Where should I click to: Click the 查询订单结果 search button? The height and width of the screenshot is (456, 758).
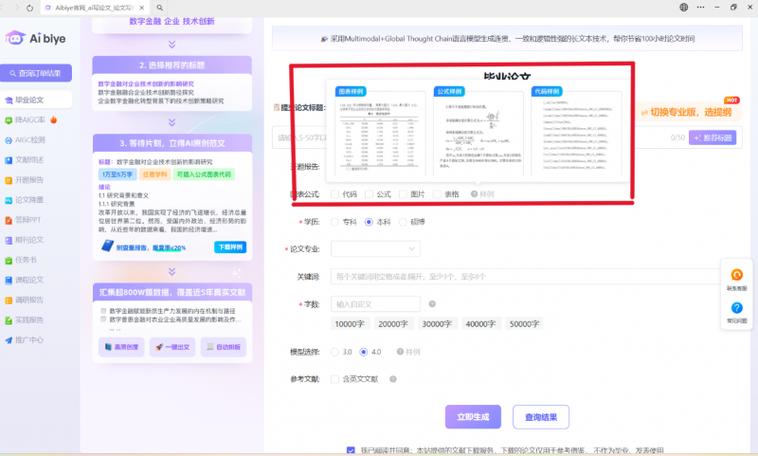pos(36,73)
